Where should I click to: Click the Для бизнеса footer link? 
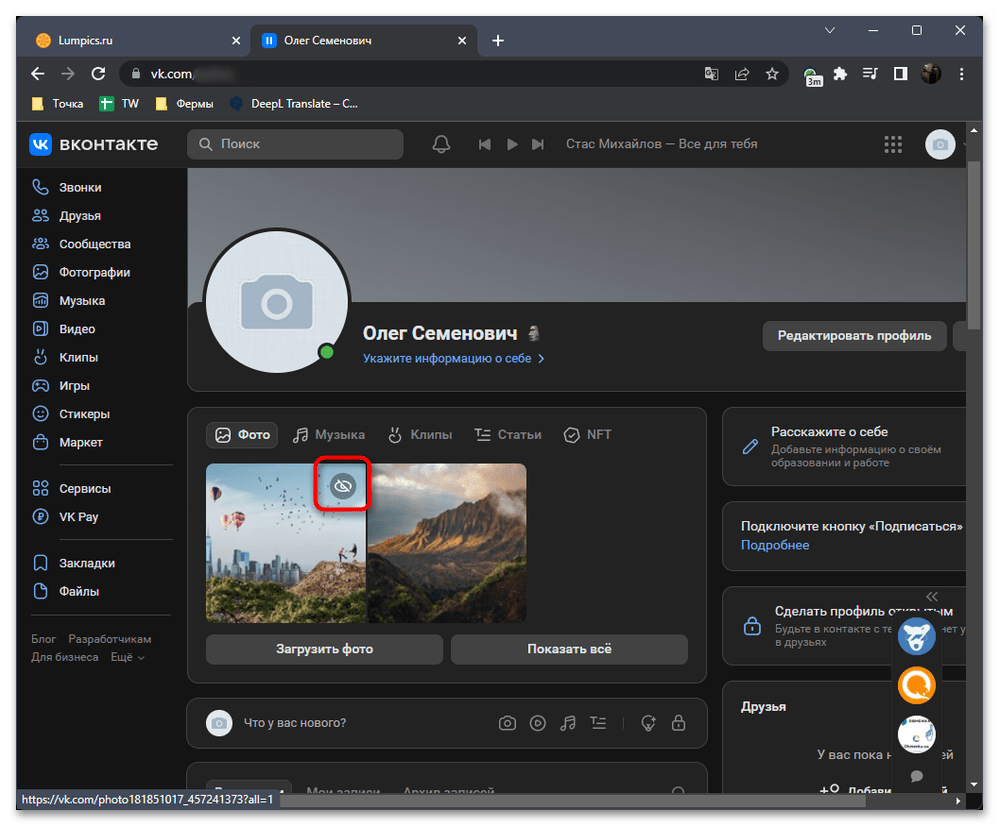tap(64, 657)
